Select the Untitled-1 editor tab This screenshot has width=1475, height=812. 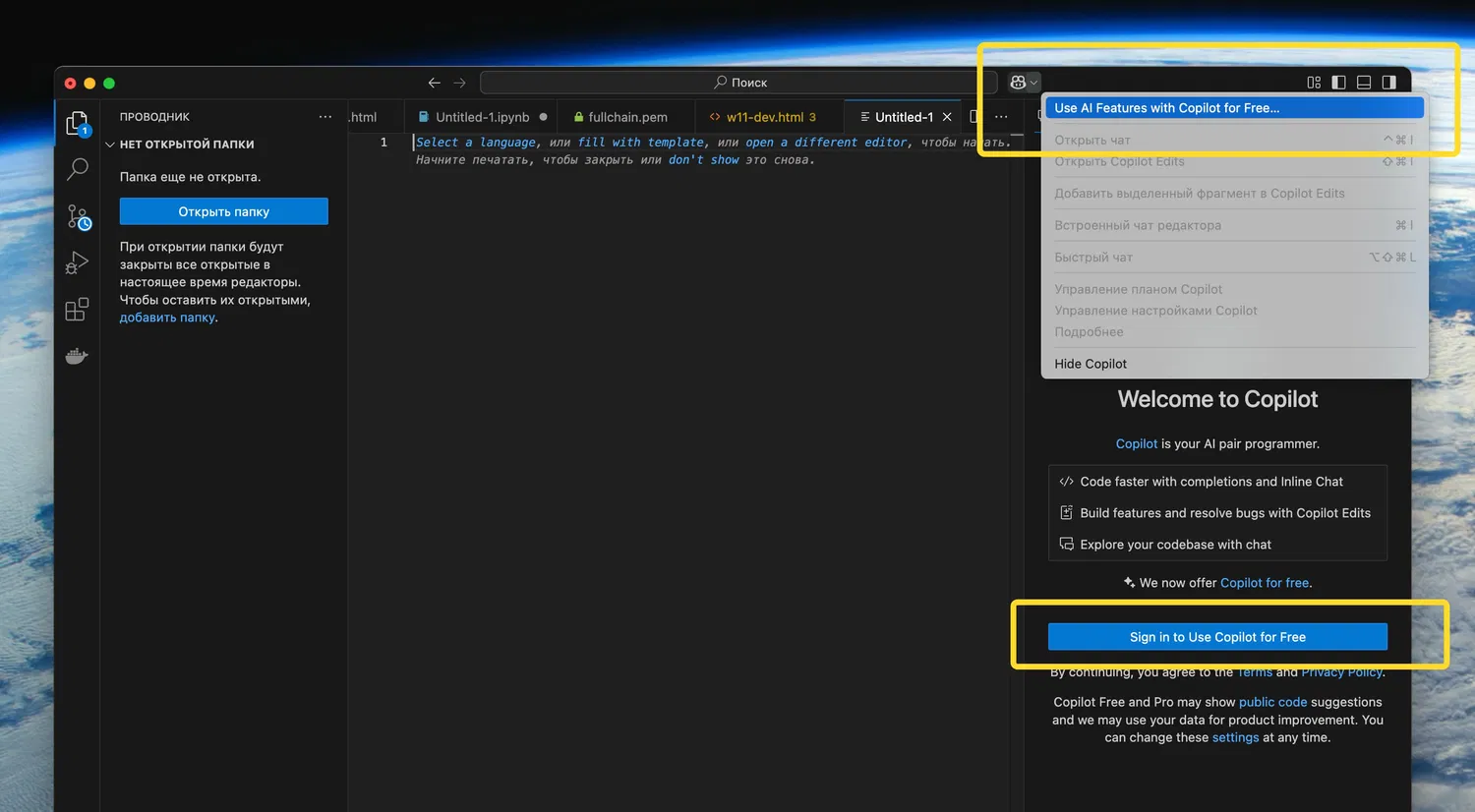coord(904,117)
